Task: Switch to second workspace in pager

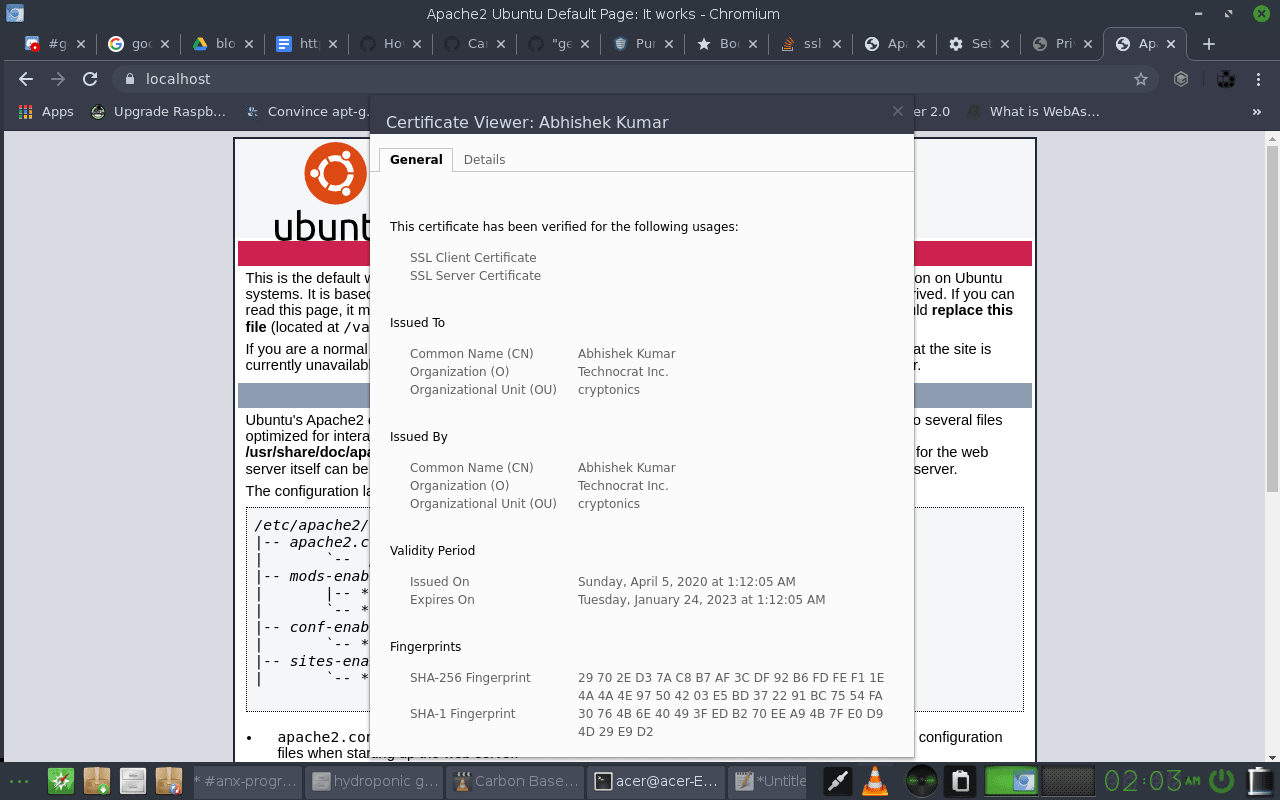Action: 1068,781
